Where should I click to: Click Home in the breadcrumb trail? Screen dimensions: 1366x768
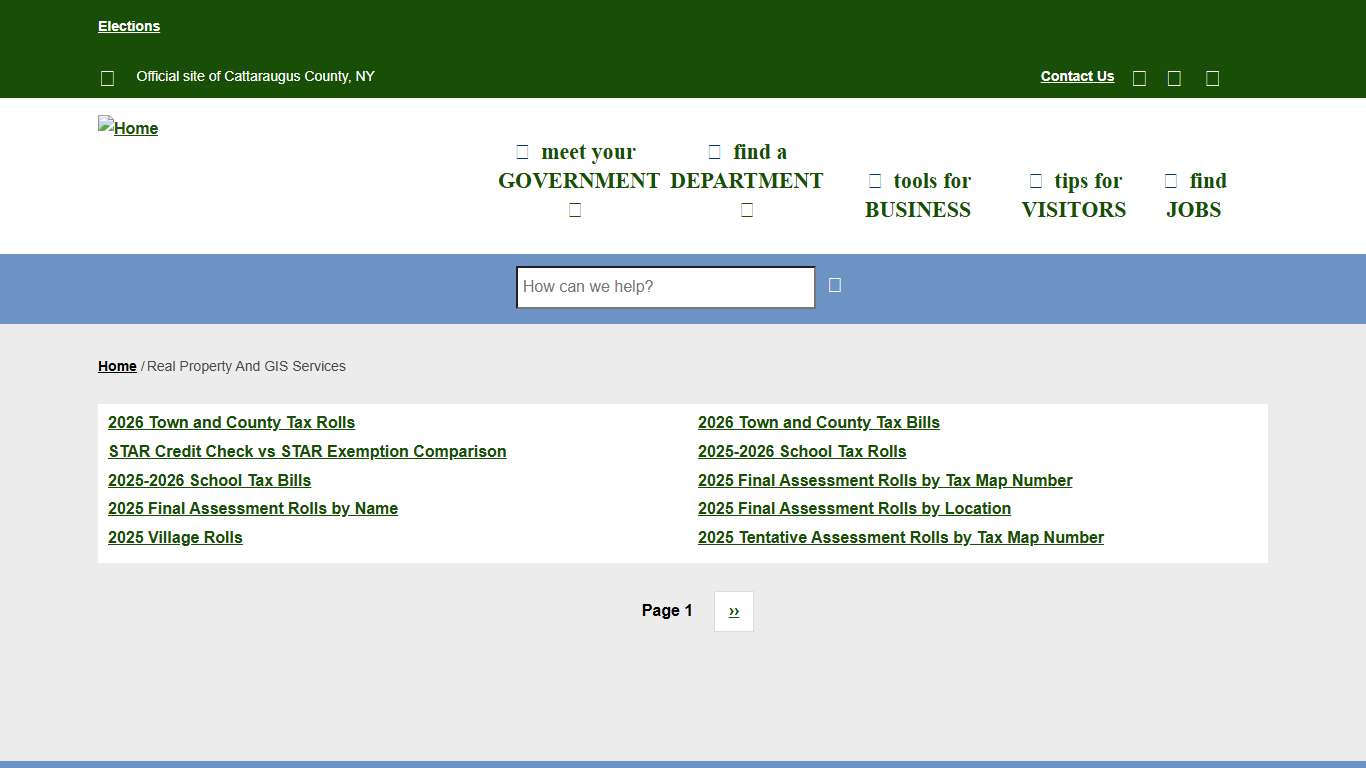click(x=117, y=366)
